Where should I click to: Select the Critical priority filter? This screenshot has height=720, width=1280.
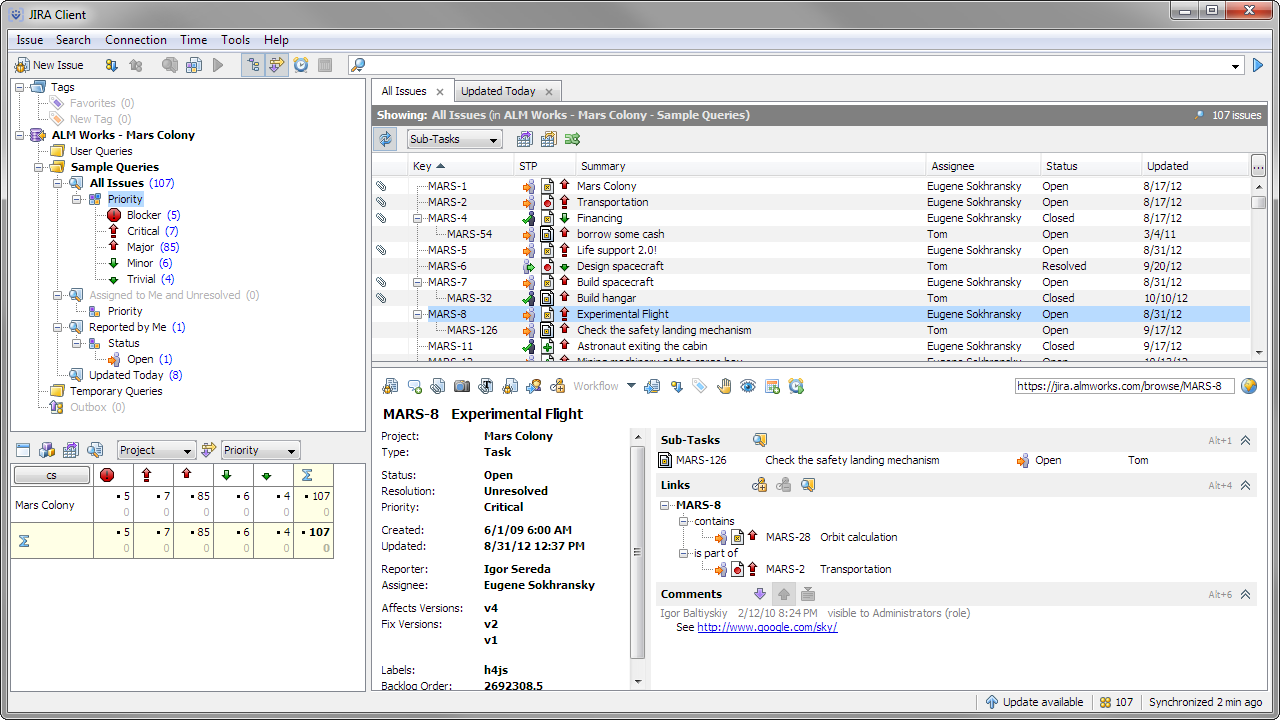point(143,231)
